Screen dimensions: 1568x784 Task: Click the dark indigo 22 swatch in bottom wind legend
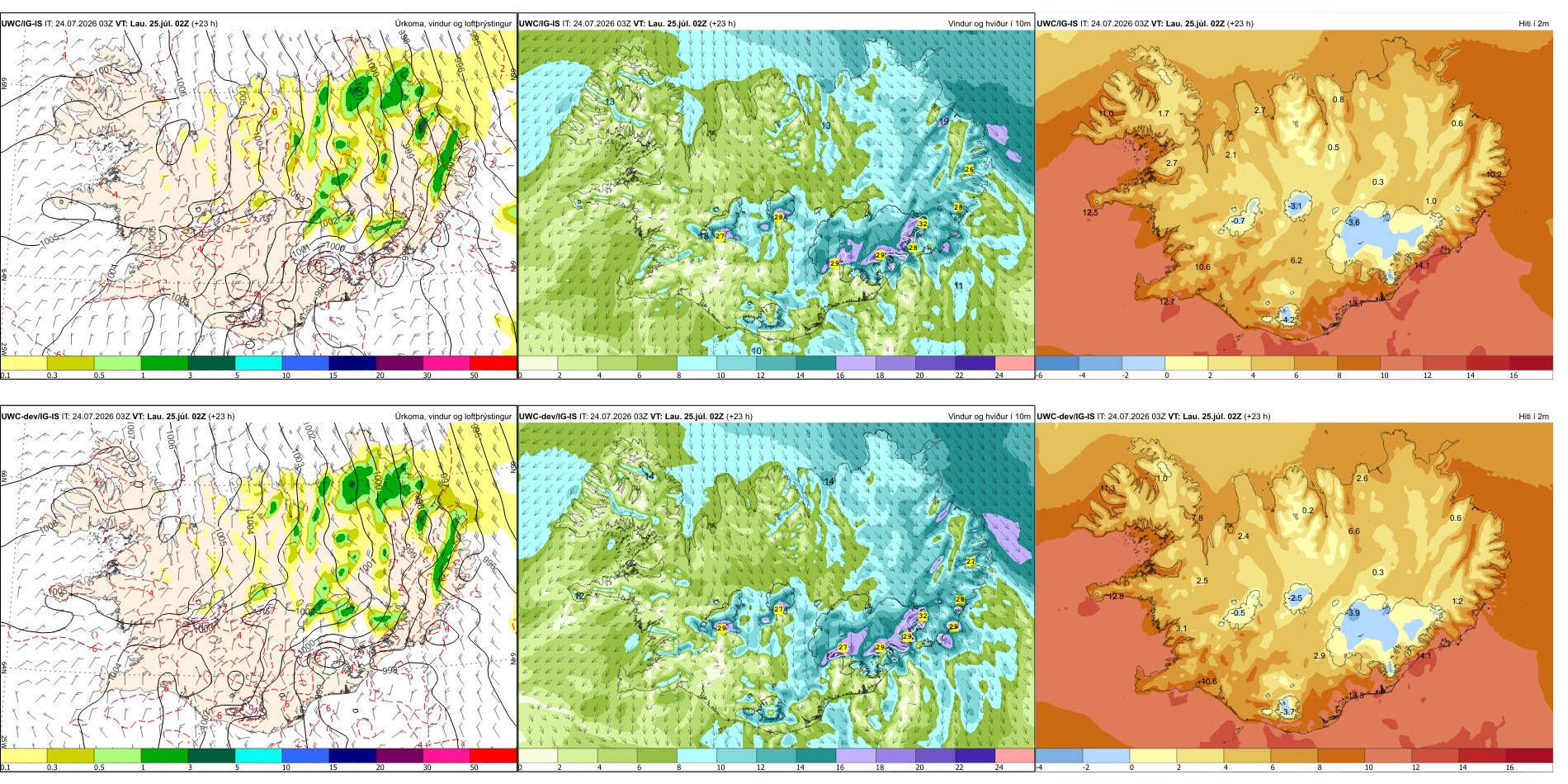975,755
